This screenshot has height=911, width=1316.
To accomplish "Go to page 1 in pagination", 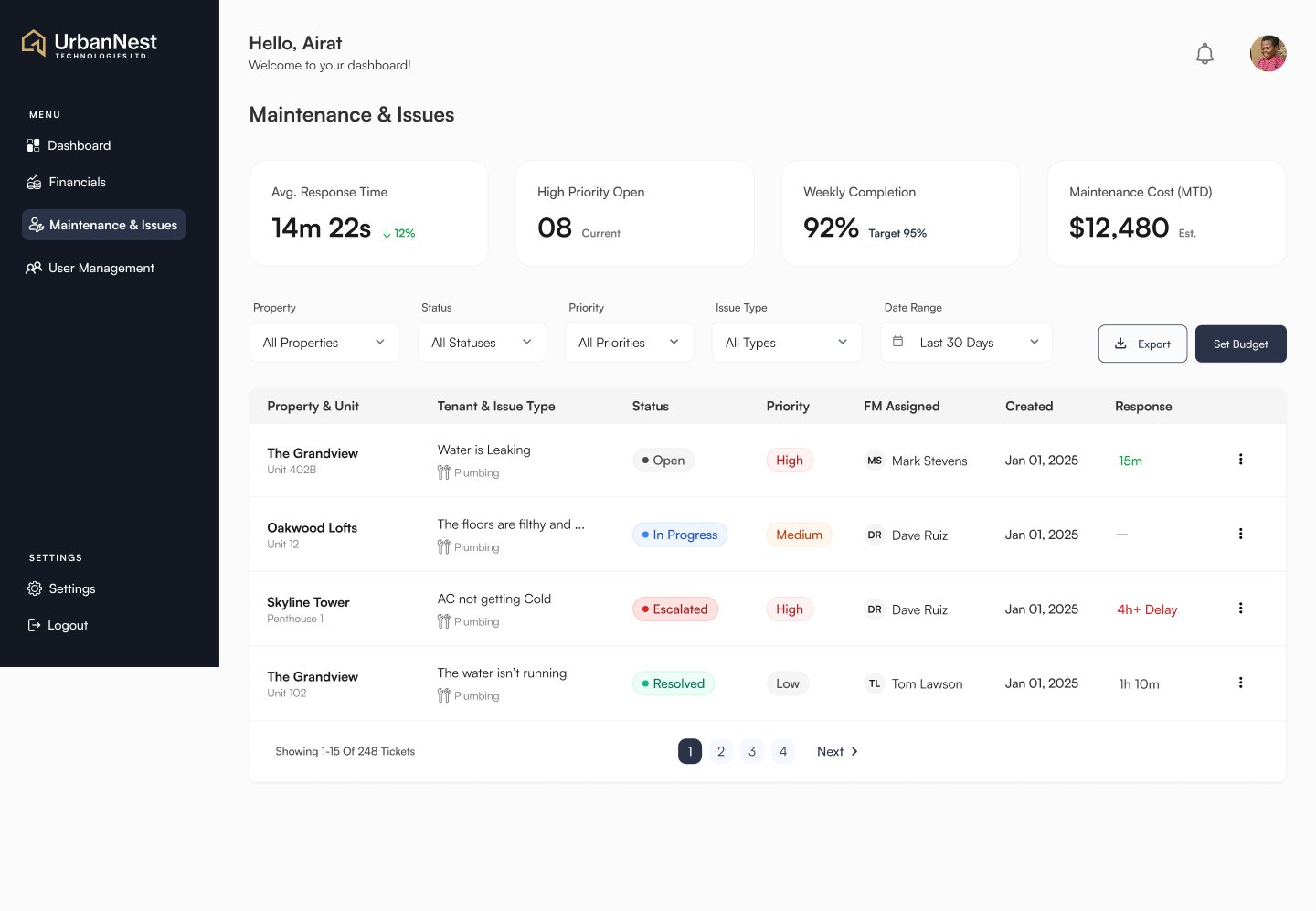I will pyautogui.click(x=690, y=751).
